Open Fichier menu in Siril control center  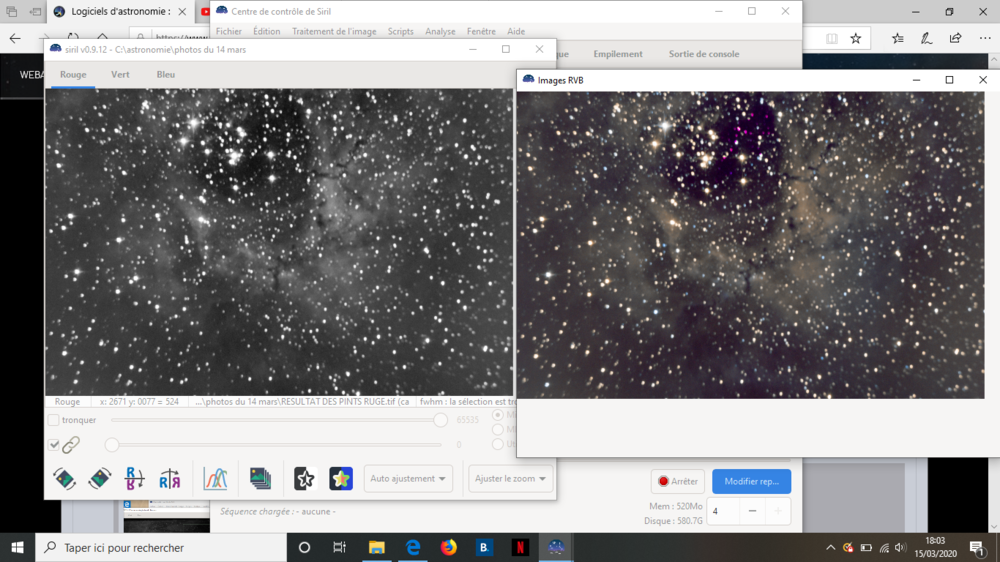point(228,31)
